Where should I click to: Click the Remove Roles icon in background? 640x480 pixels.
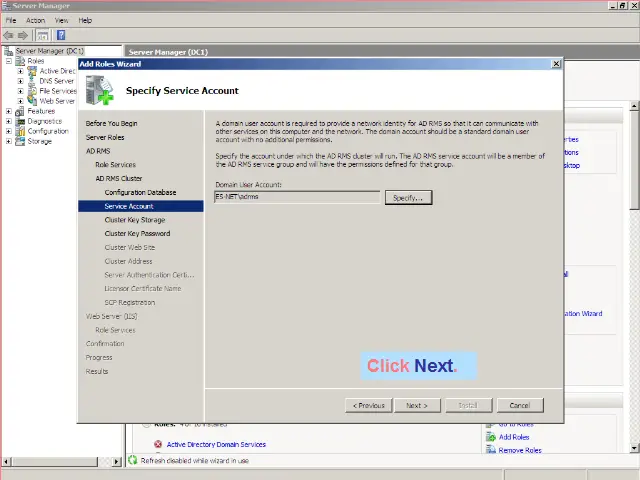491,450
